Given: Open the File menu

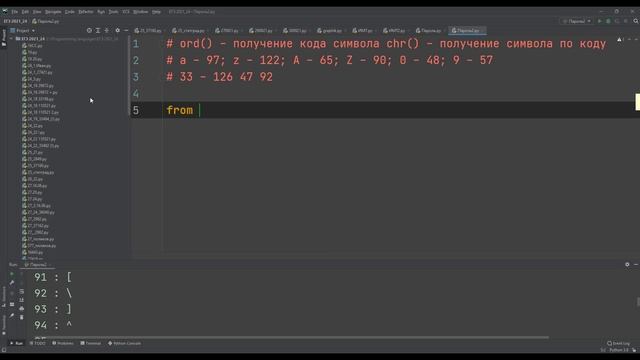Looking at the screenshot, I should [15, 12].
